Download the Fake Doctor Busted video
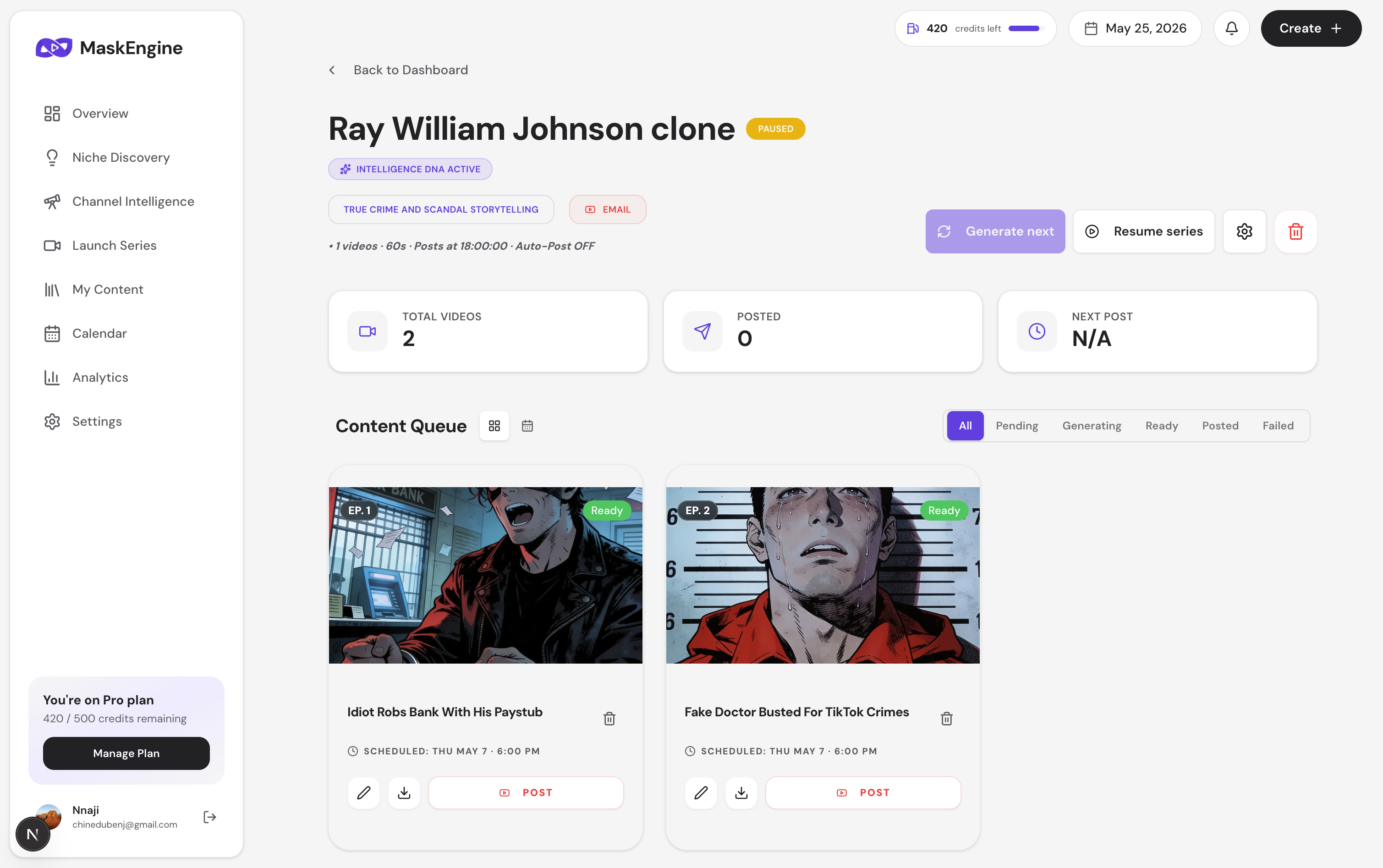The height and width of the screenshot is (868, 1383). 741,793
